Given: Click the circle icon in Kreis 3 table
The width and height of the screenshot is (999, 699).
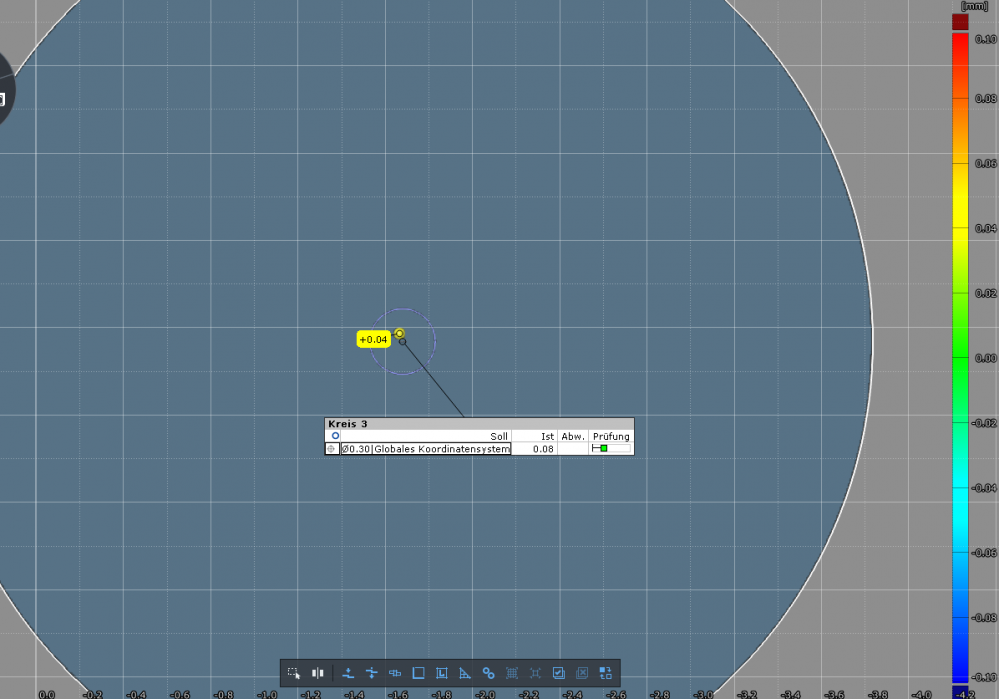Looking at the screenshot, I should pyautogui.click(x=335, y=436).
